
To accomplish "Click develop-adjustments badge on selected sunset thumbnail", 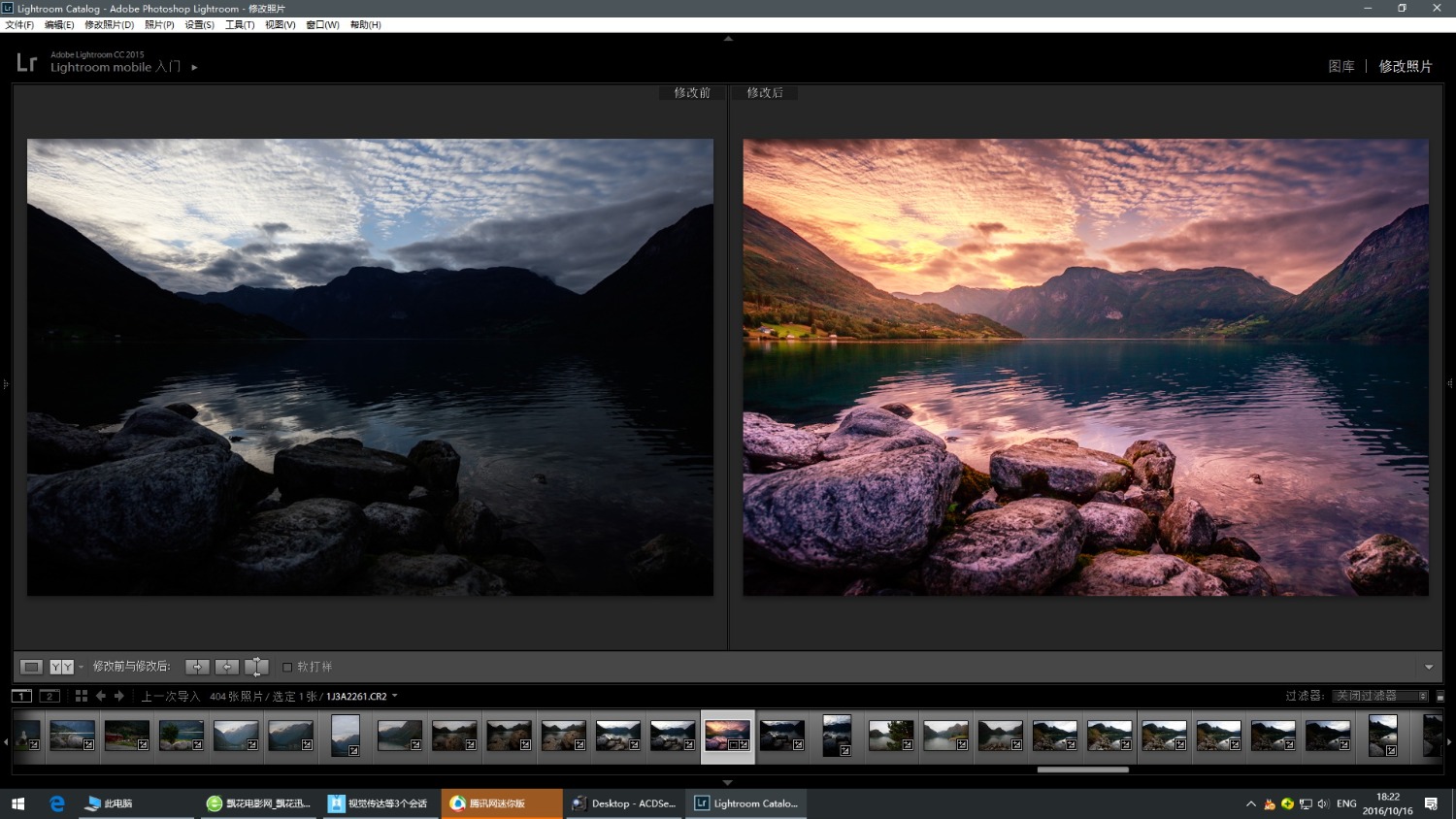I will 745,745.
